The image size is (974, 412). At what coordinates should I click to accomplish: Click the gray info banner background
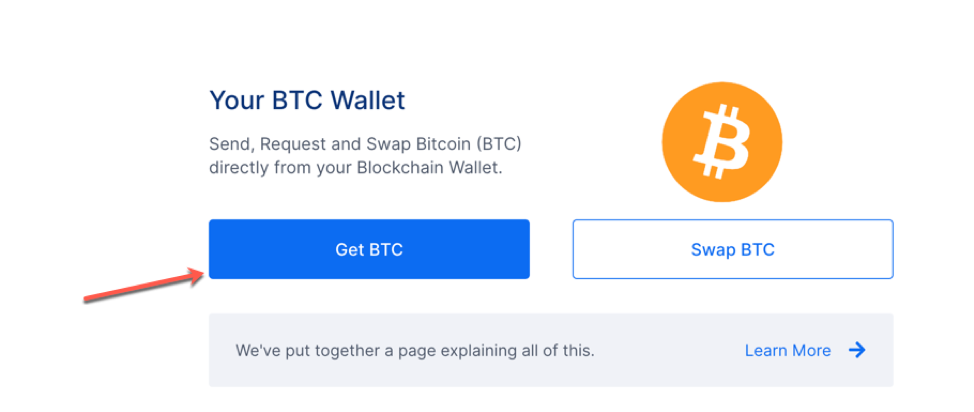pos(551,350)
